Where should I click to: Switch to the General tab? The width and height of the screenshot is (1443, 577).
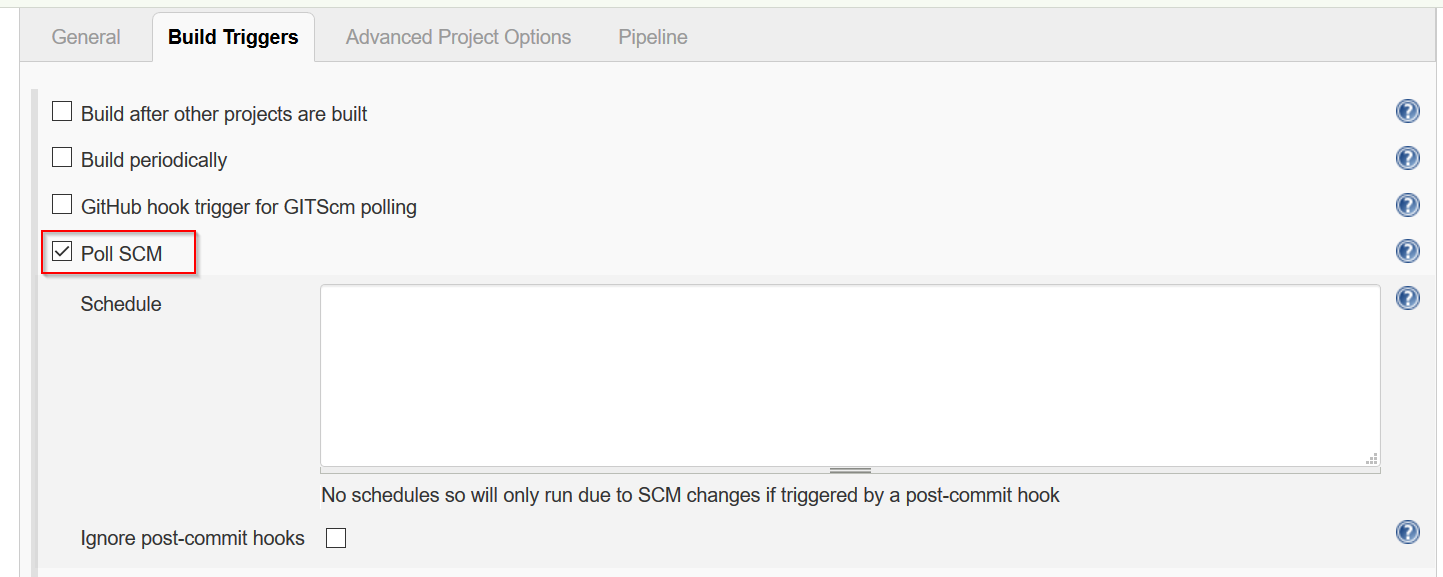85,36
